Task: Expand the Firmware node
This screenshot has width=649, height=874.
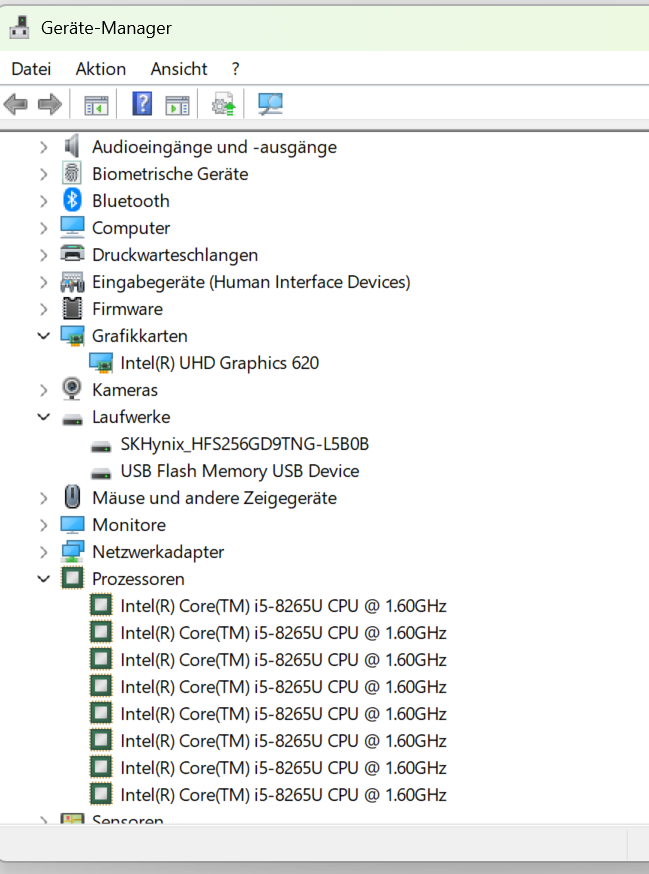Action: coord(43,309)
